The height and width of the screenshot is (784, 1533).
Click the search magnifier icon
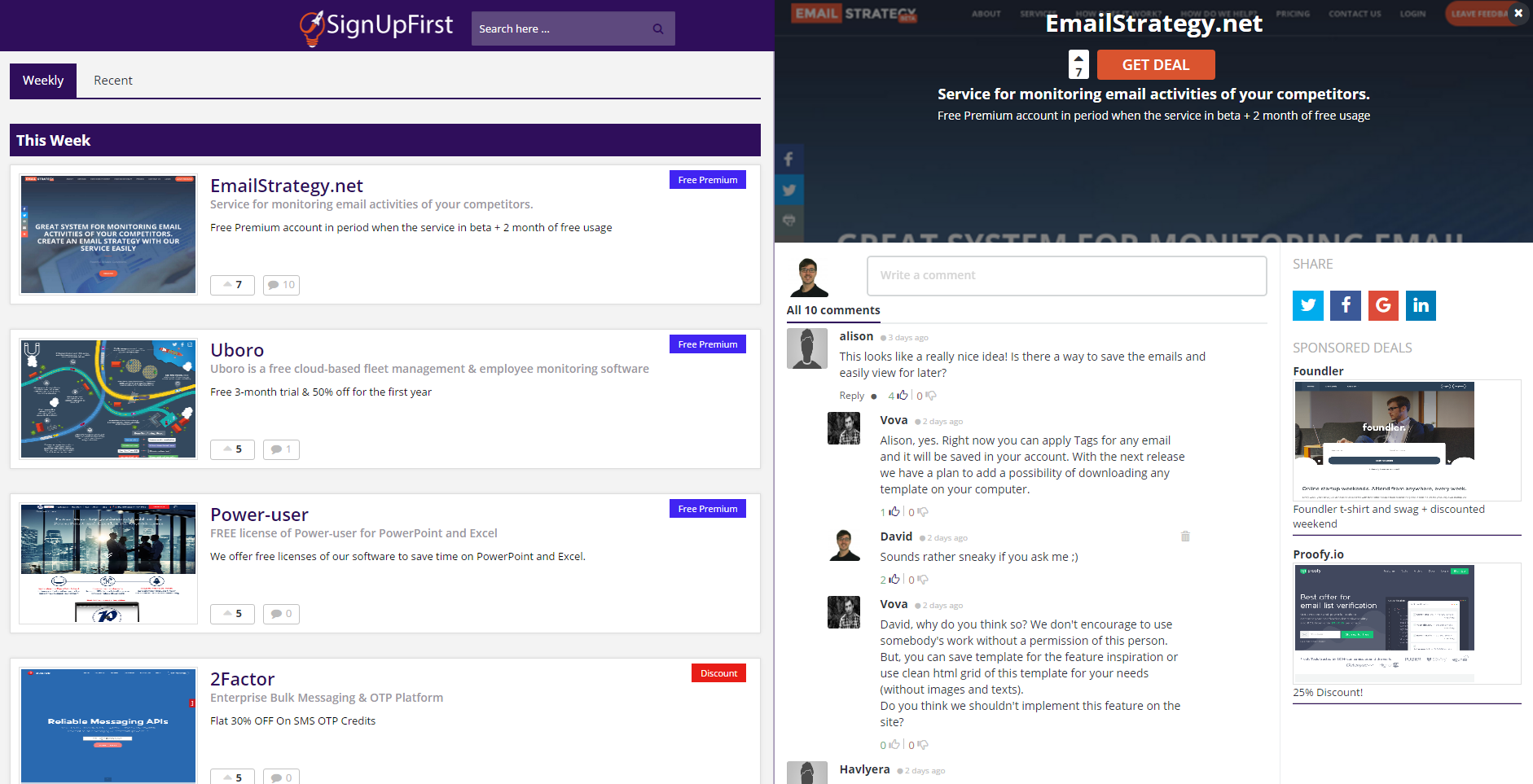click(x=658, y=28)
